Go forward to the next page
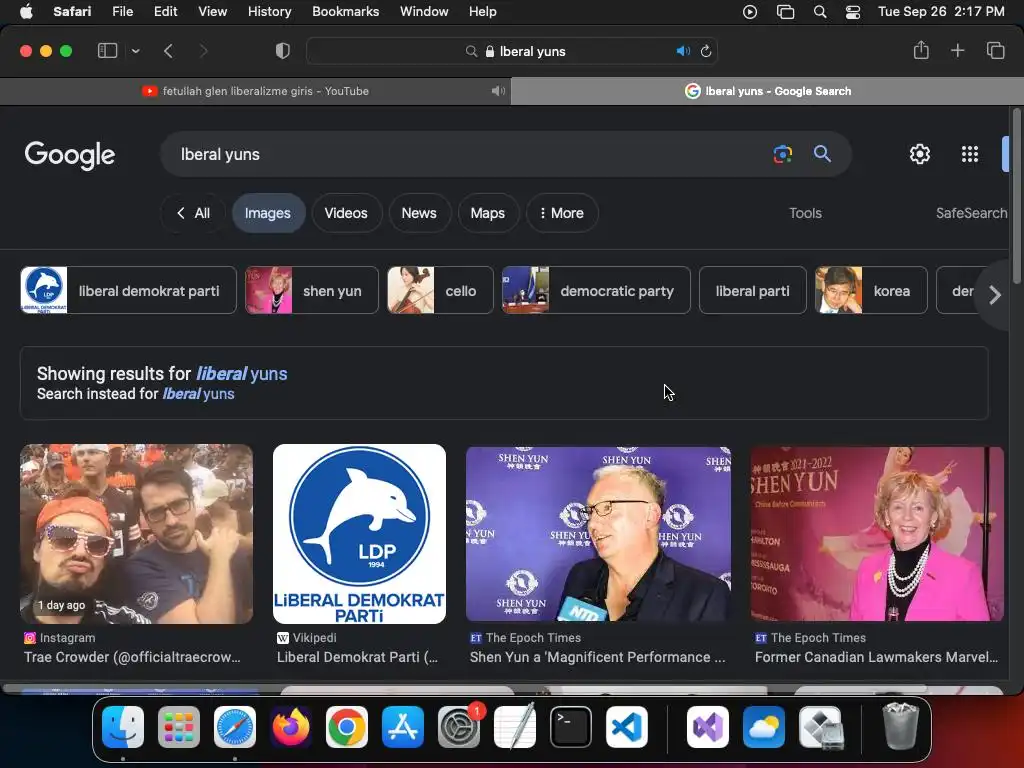The width and height of the screenshot is (1024, 768). [x=203, y=51]
